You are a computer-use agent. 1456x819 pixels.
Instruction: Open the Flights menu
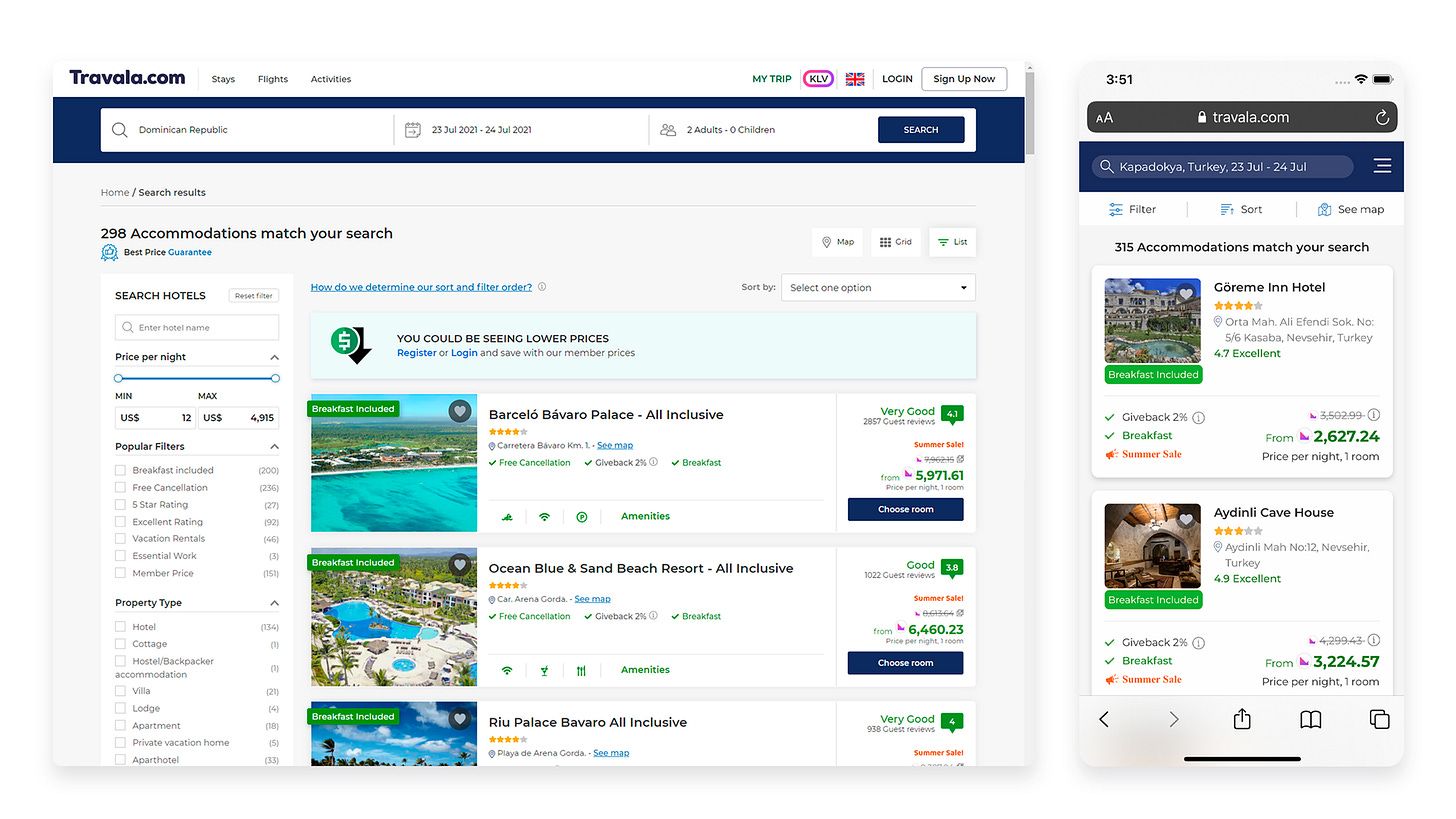pyautogui.click(x=273, y=79)
